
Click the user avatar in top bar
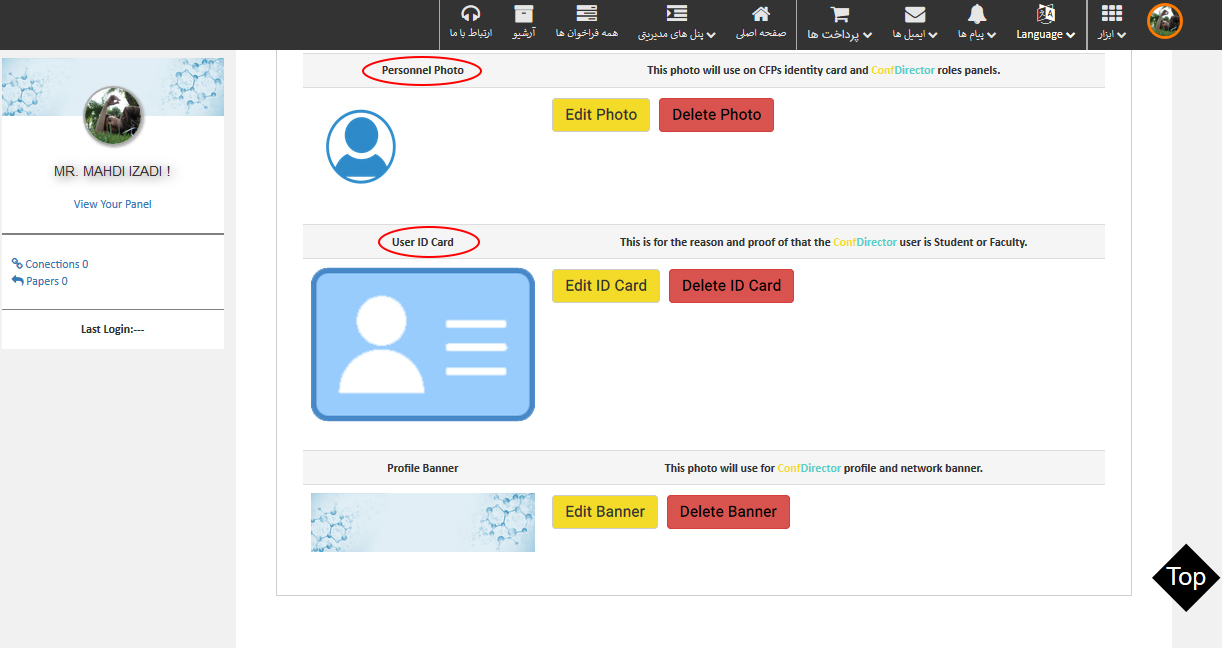tap(1164, 21)
